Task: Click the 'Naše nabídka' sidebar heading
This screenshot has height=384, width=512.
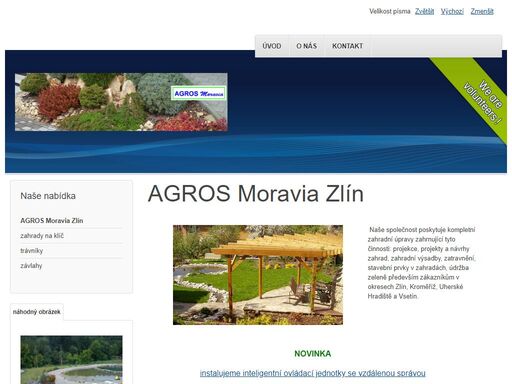Action: pos(48,196)
